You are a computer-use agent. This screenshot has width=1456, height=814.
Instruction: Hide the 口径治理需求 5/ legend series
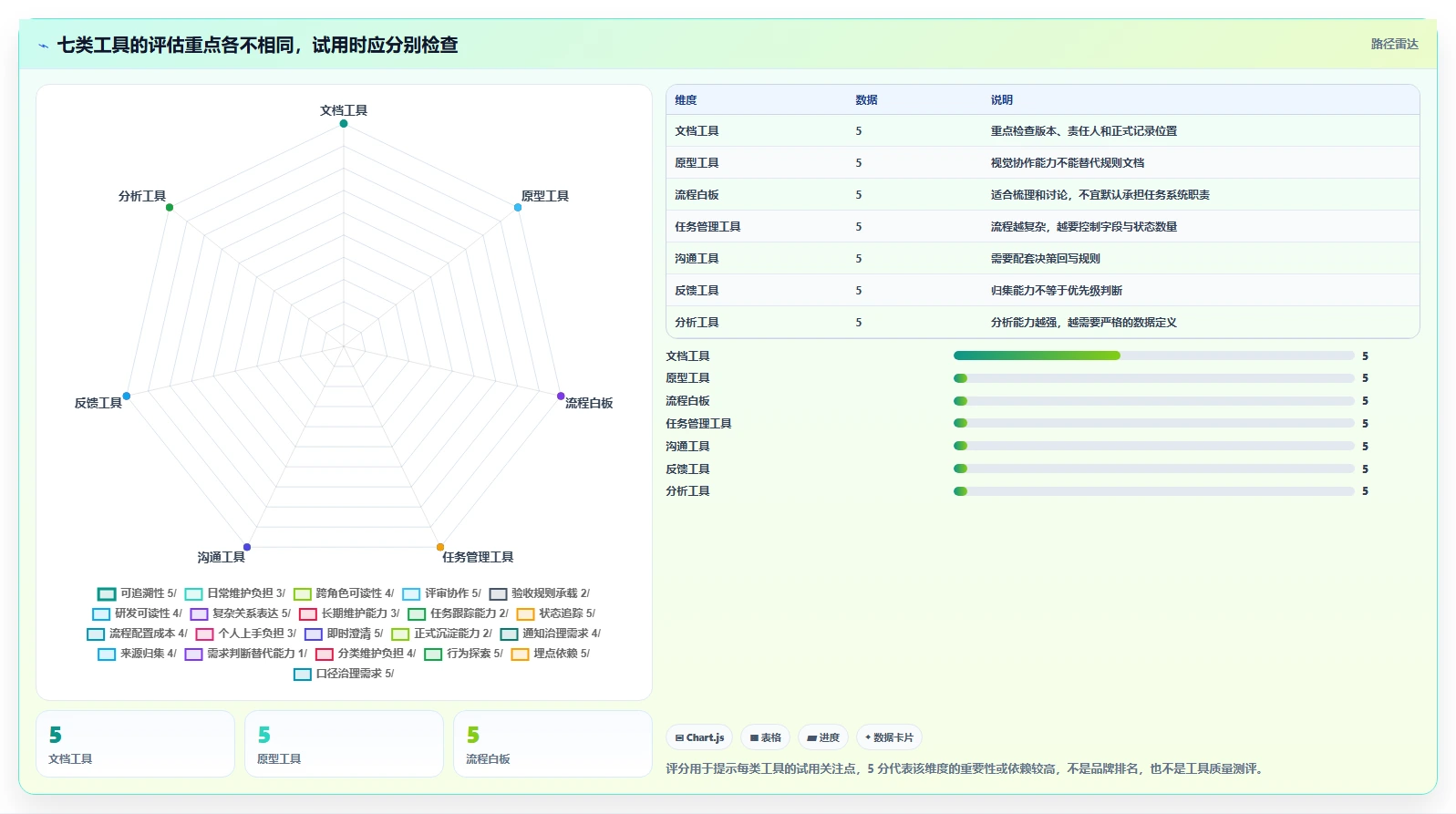pyautogui.click(x=344, y=674)
